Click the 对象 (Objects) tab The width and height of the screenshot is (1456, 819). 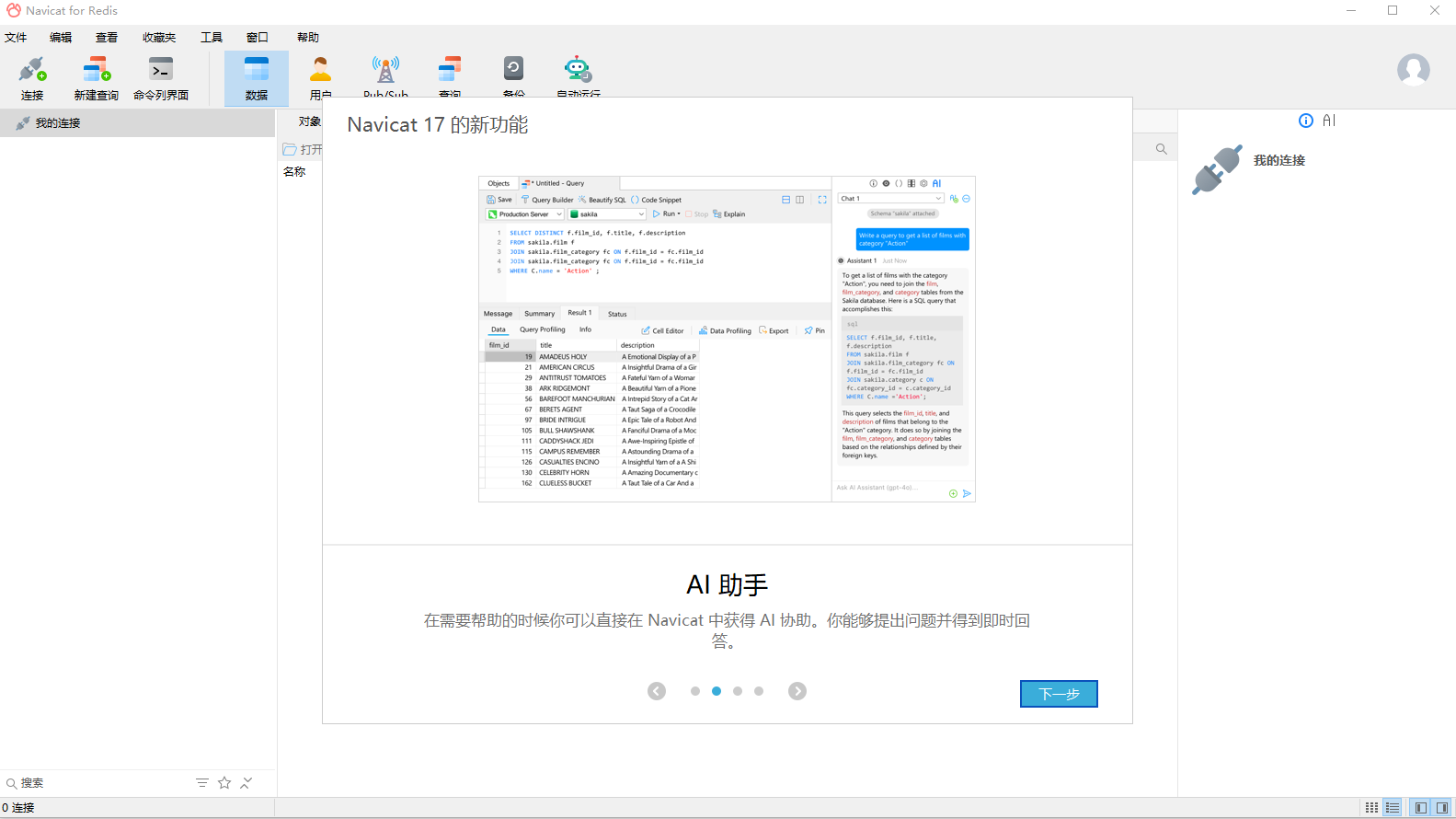[309, 121]
